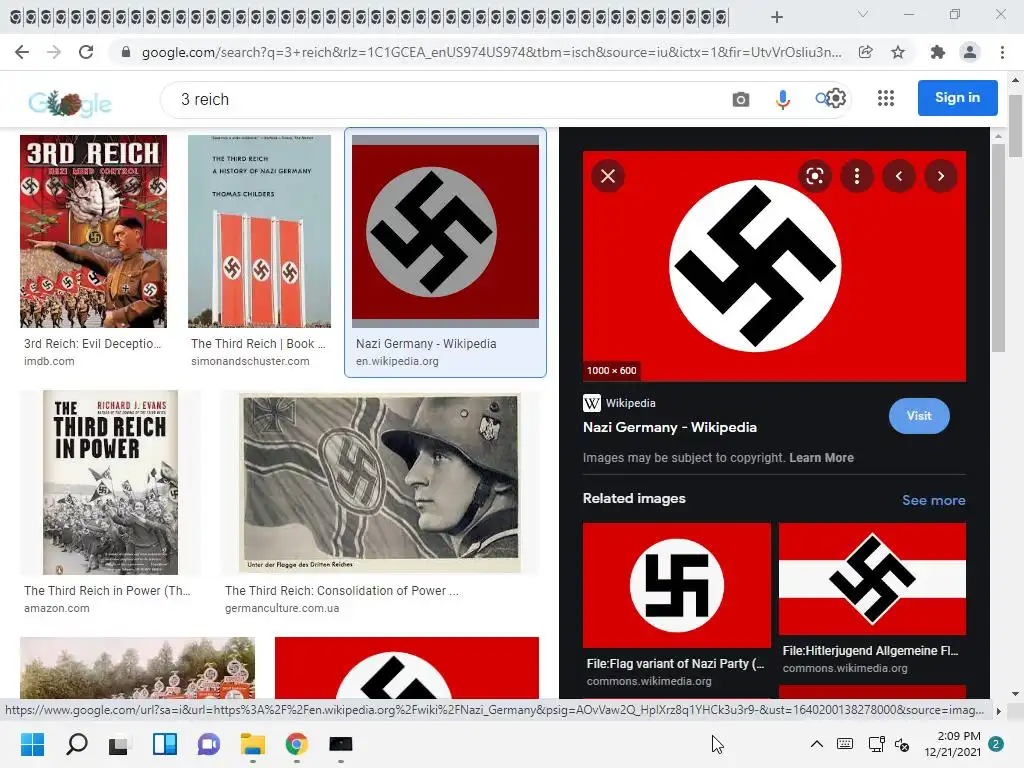Image resolution: width=1024 pixels, height=768 pixels.
Task: Search inside image with Lens icon
Action: click(814, 176)
